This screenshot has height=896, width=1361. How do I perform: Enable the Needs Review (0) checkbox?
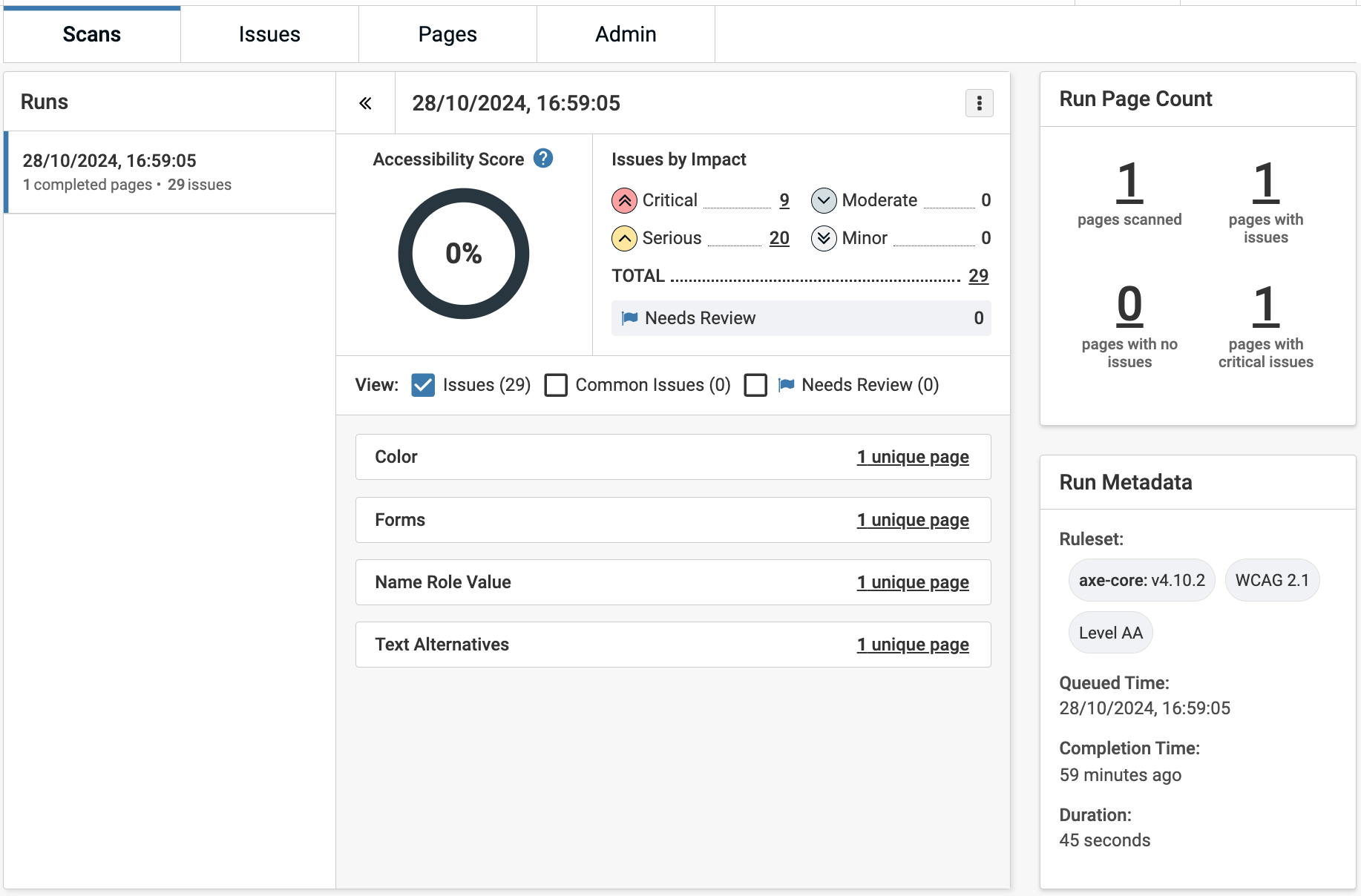tap(755, 385)
